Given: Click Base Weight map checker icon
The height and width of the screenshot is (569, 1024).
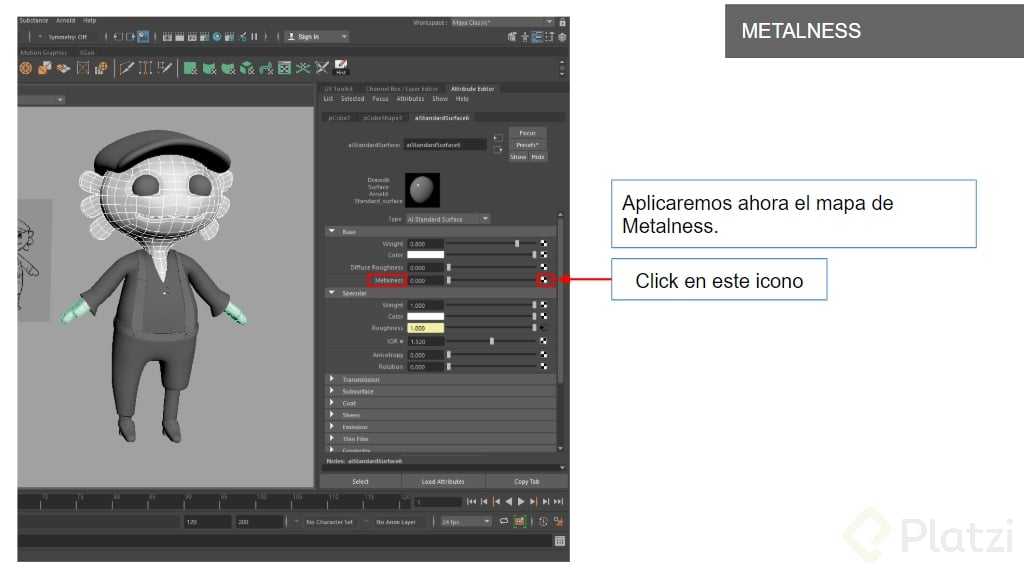Looking at the screenshot, I should tap(543, 244).
